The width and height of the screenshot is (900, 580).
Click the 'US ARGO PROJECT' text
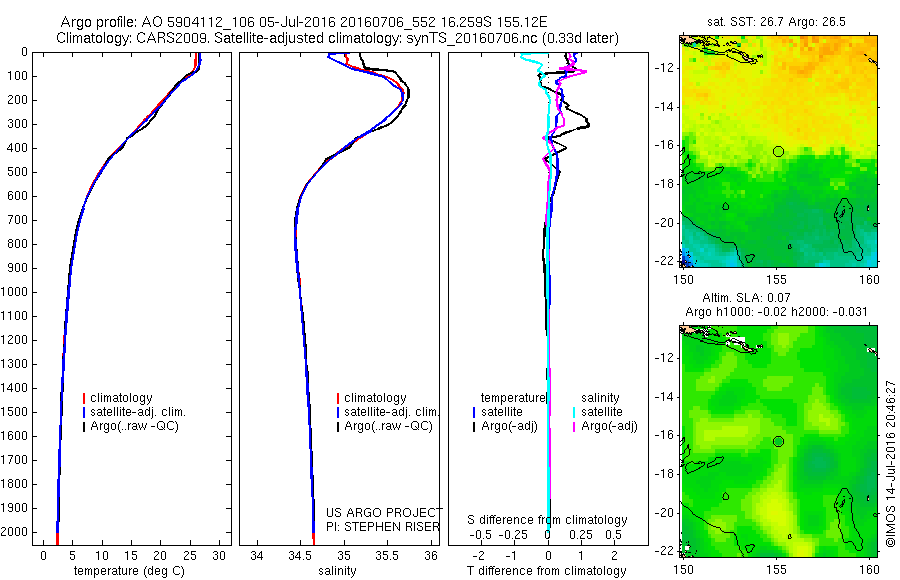coord(384,512)
